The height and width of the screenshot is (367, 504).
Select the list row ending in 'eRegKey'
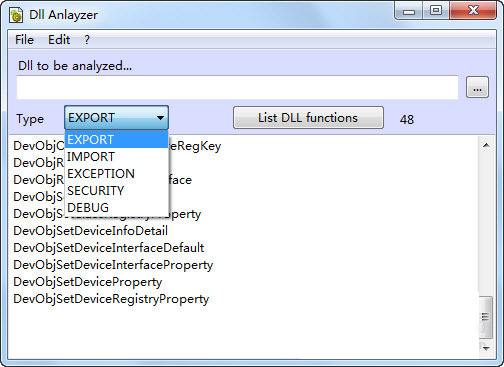(x=117, y=146)
